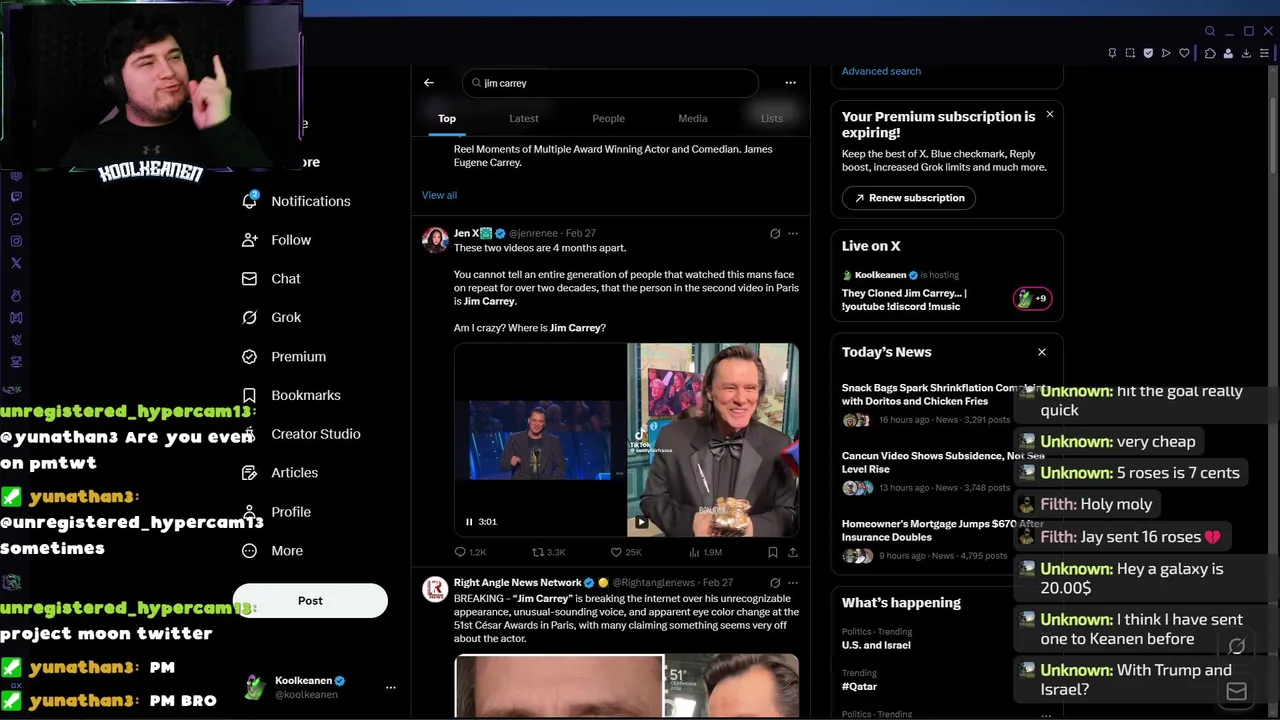The height and width of the screenshot is (720, 1280).
Task: Close Today's News panel
Action: coord(1042,352)
